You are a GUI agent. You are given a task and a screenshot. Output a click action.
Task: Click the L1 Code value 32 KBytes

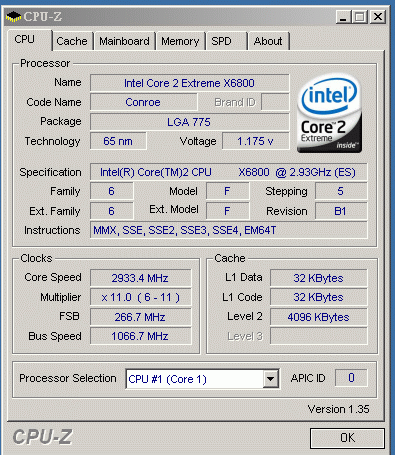click(x=319, y=297)
